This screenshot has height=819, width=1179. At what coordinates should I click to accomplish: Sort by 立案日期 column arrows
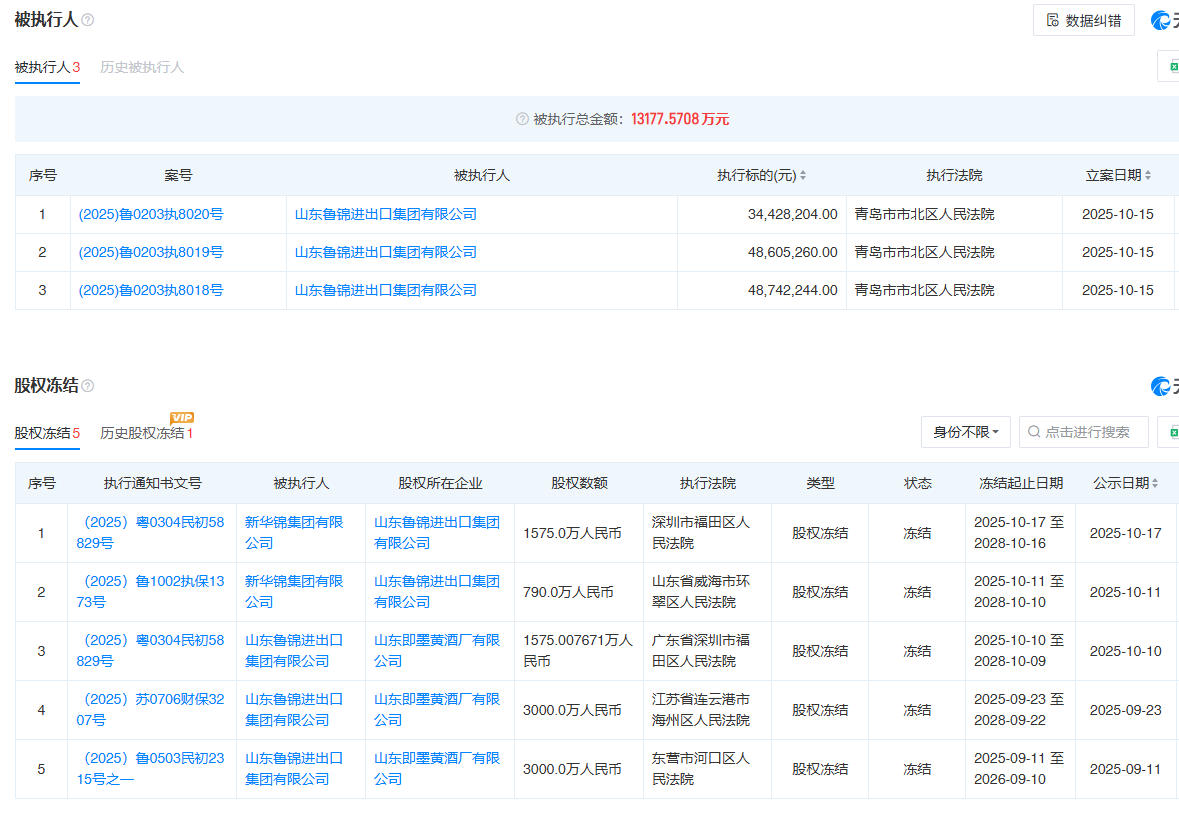(x=1147, y=176)
